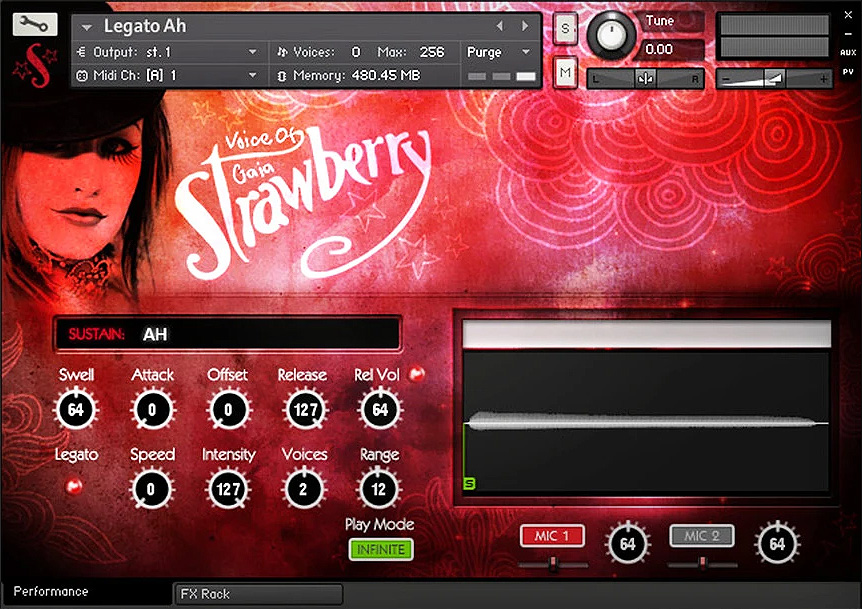Adjust the Attack knob

[152, 409]
